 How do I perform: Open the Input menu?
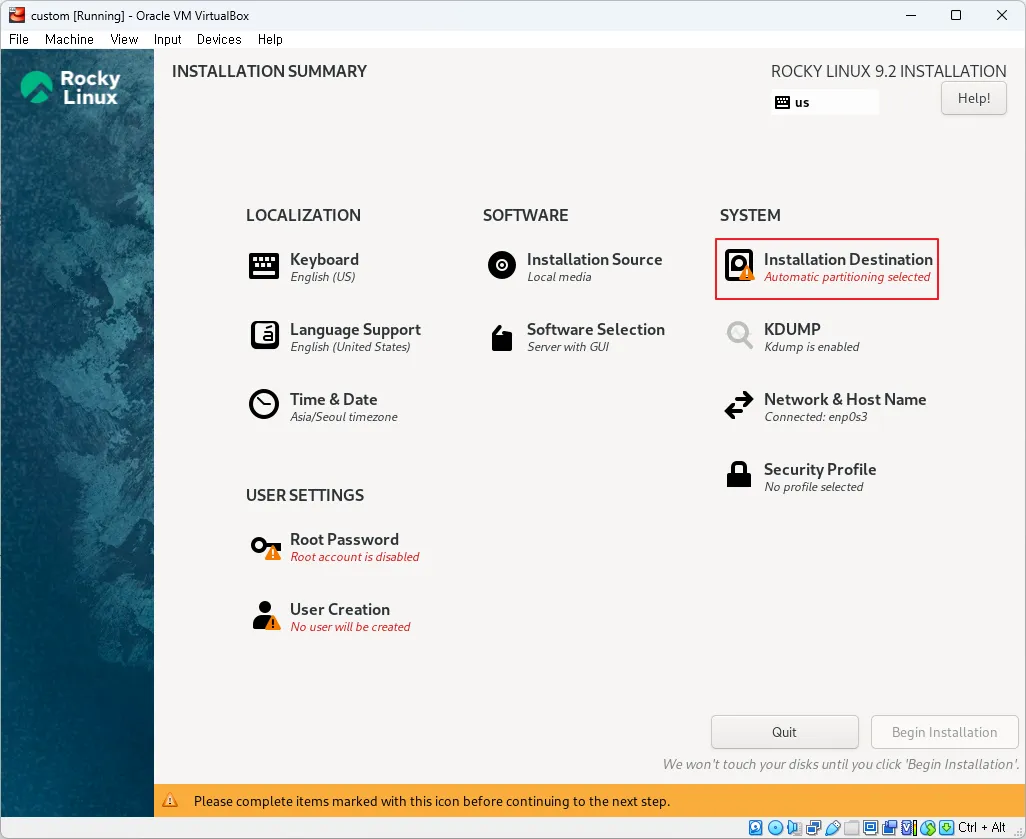click(x=168, y=39)
